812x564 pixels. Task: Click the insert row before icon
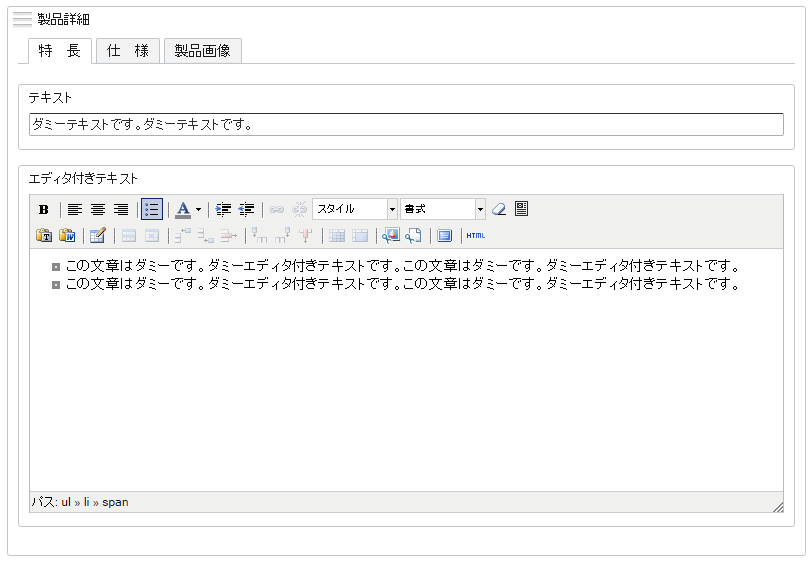coord(182,236)
